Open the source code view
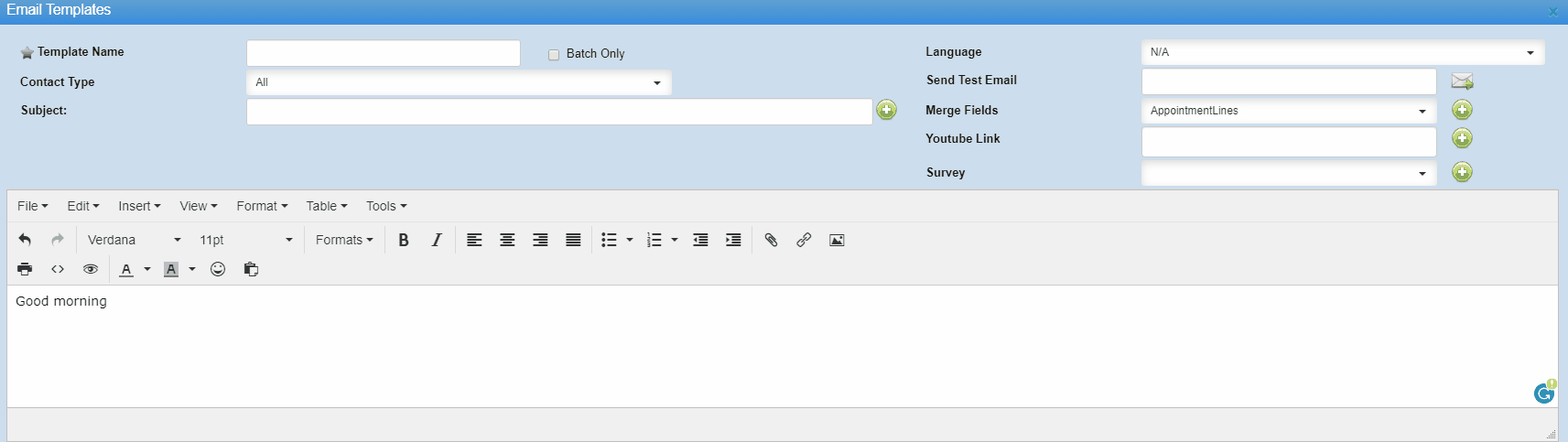This screenshot has height=442, width=1568. [58, 269]
